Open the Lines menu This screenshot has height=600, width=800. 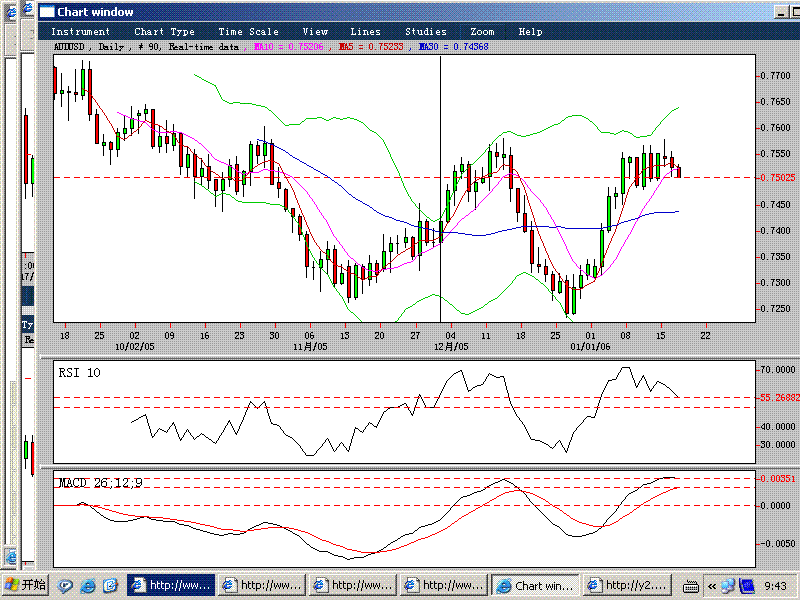click(x=365, y=32)
